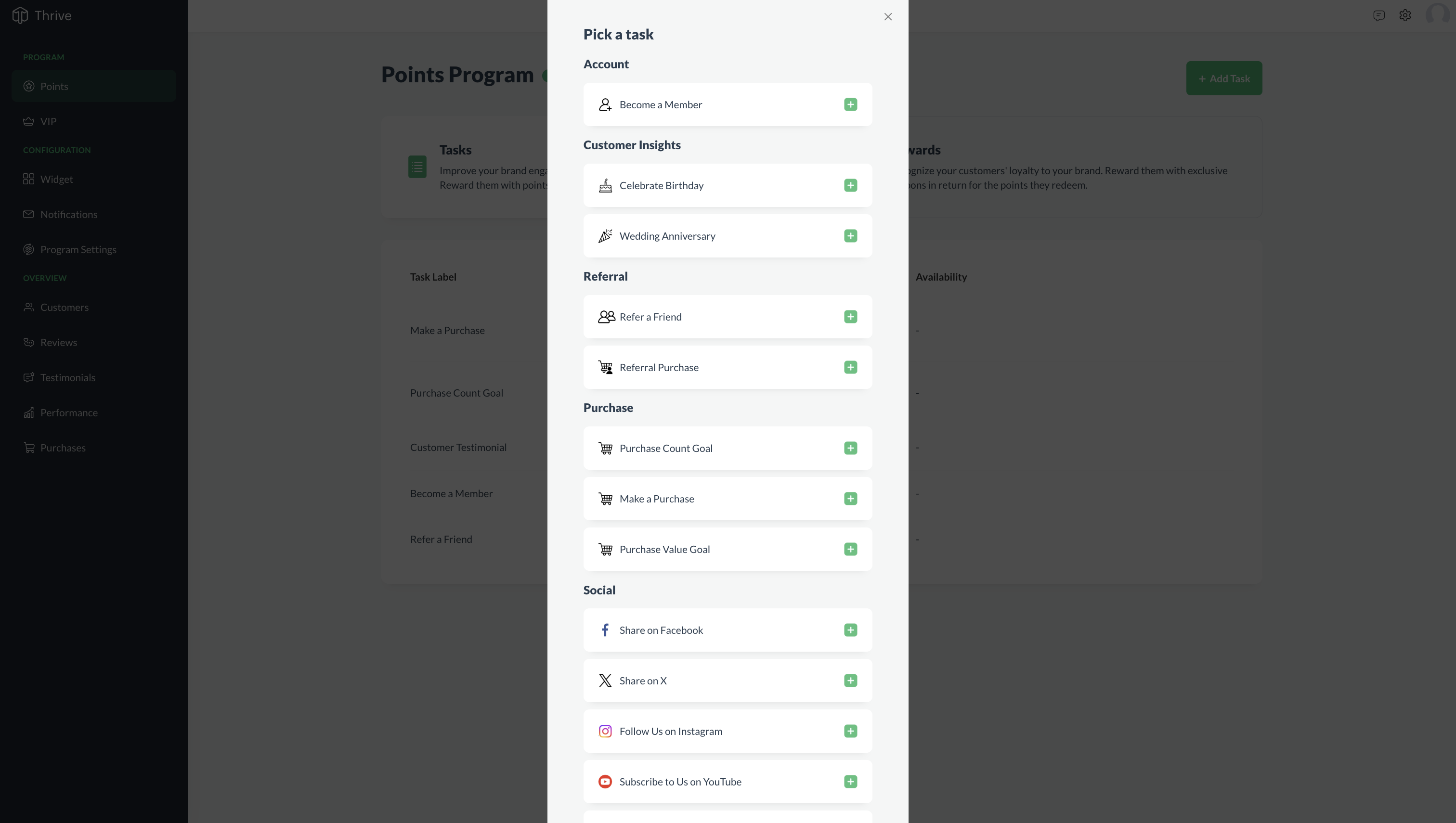Click the plus icon beside Refer a Friend
The image size is (1456, 823).
pos(850,317)
